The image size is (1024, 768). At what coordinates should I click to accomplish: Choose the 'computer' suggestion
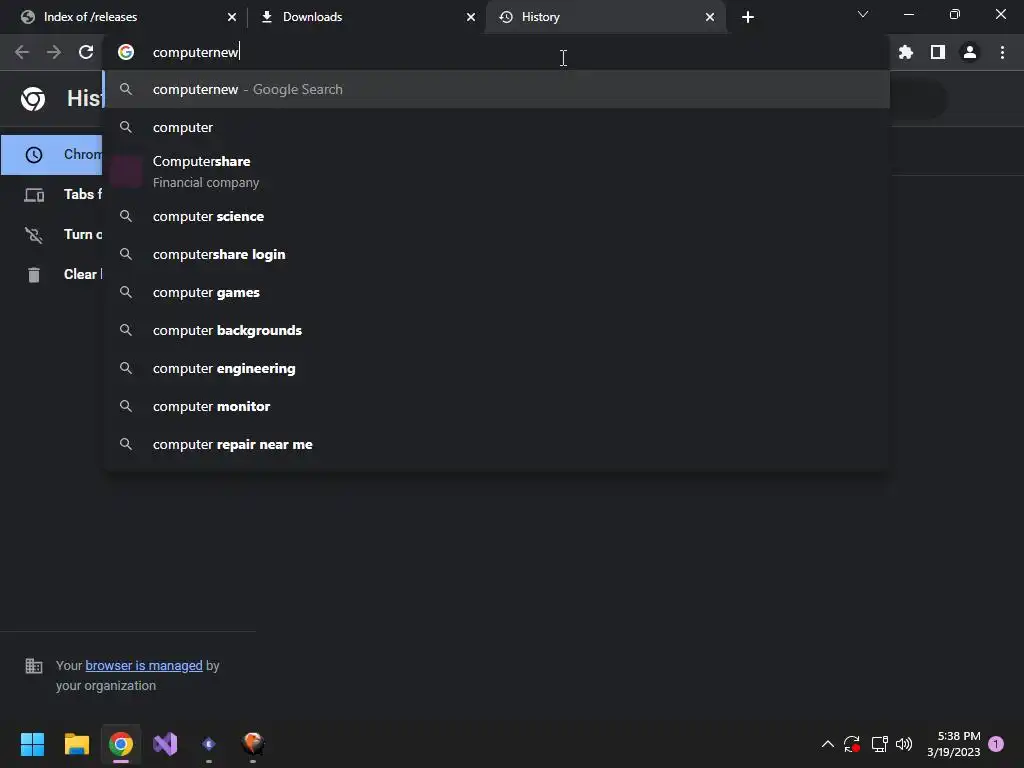click(x=498, y=127)
